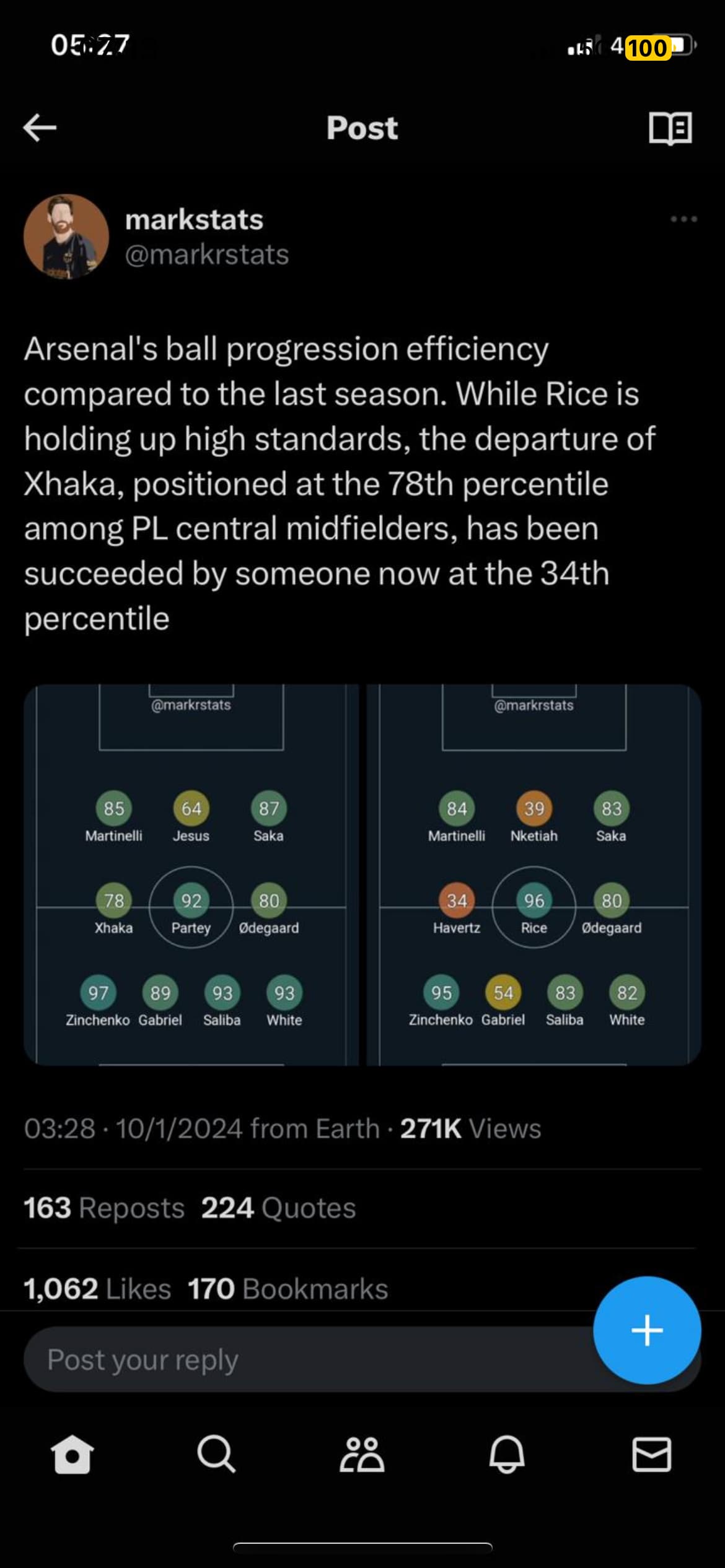Open last season's pitch chart image

191,874
